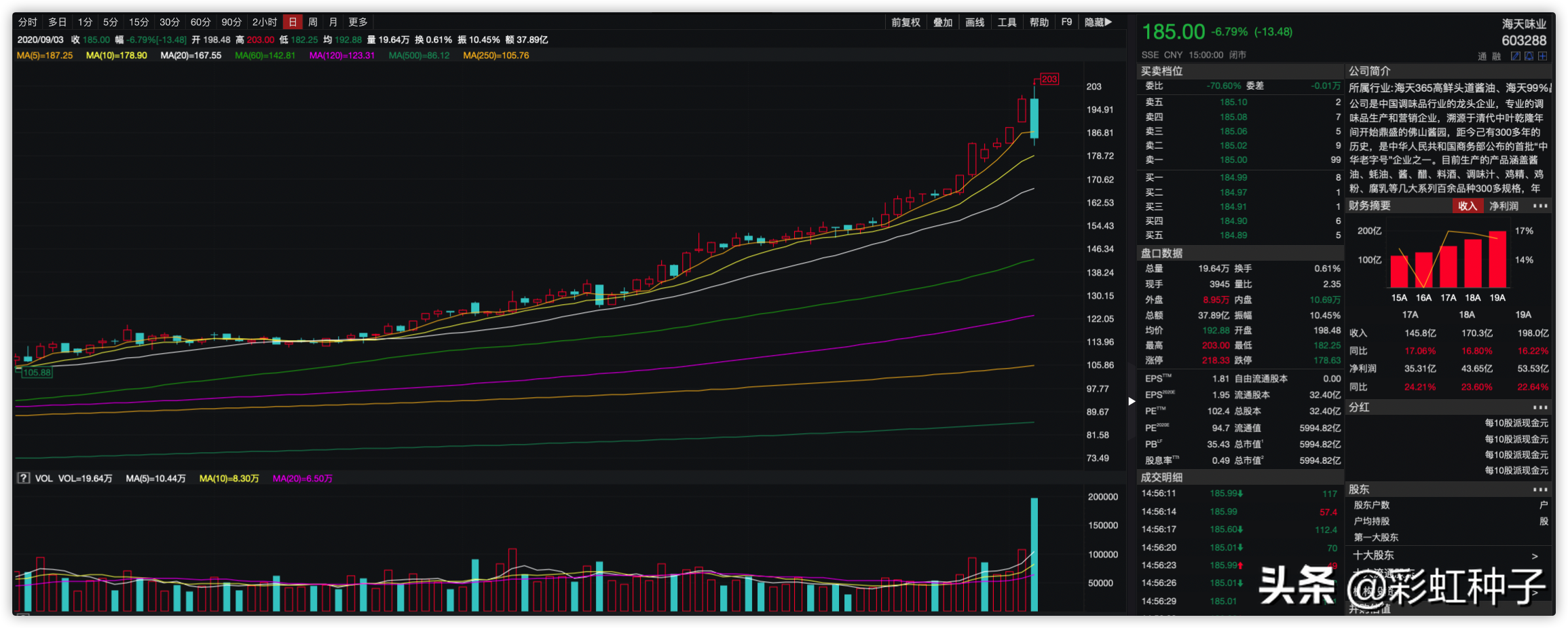Open the 前复权 adjustment dropdown

pos(906,22)
